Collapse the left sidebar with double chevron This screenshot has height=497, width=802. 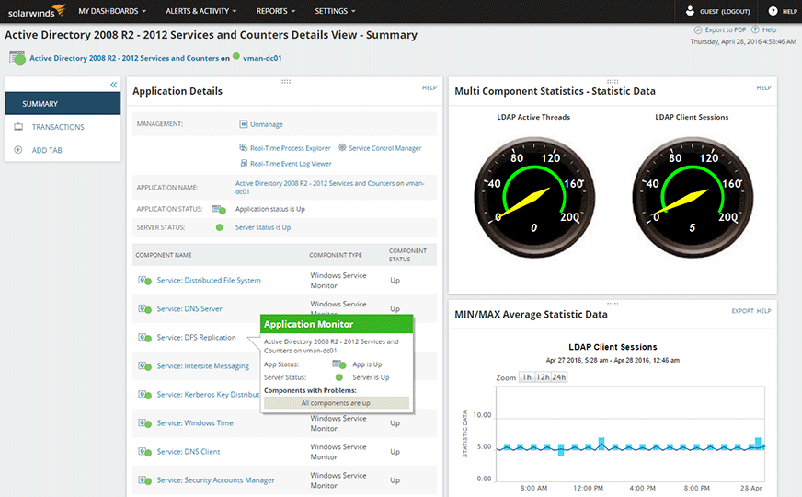(x=114, y=84)
